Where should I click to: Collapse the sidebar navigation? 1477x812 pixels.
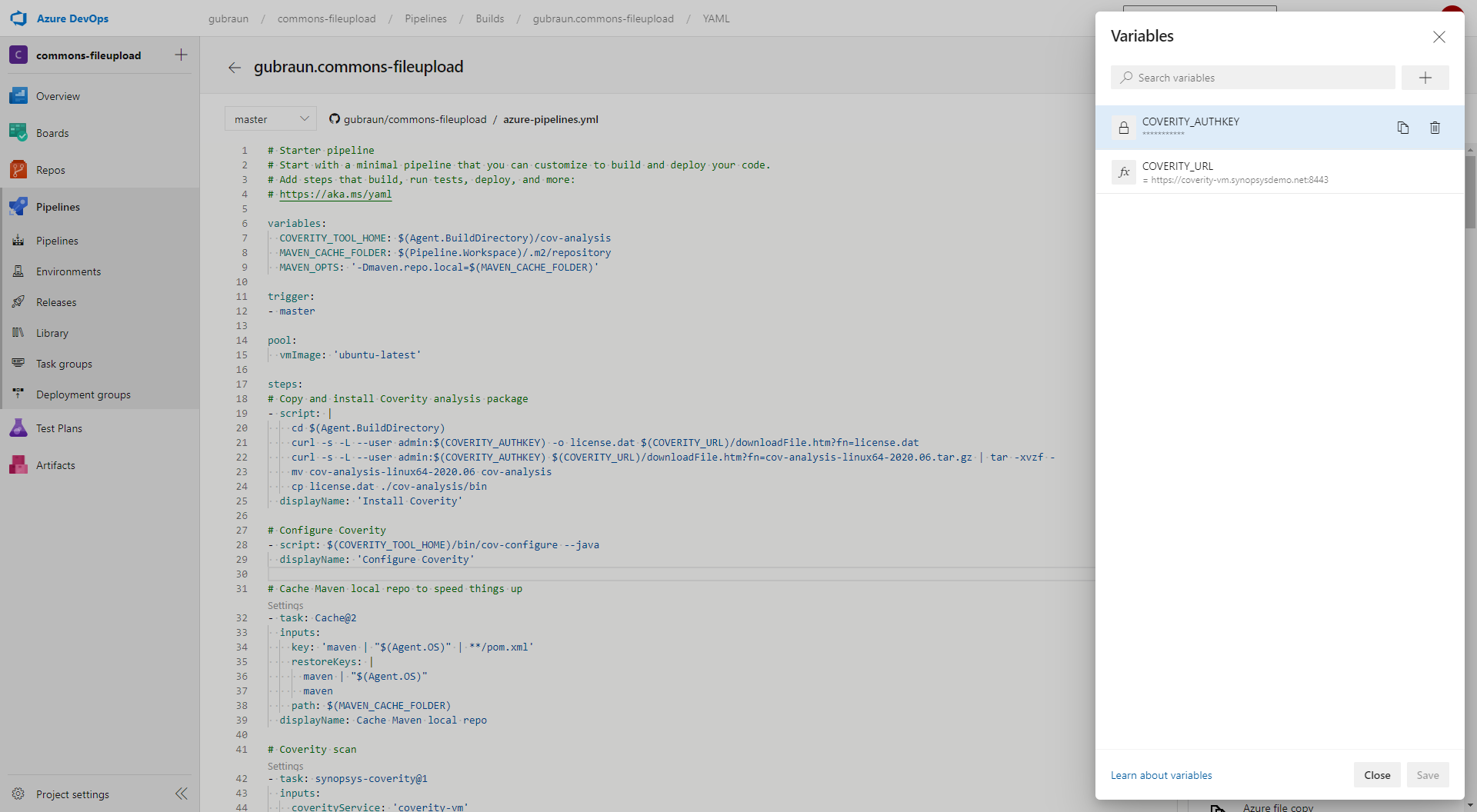tap(182, 794)
